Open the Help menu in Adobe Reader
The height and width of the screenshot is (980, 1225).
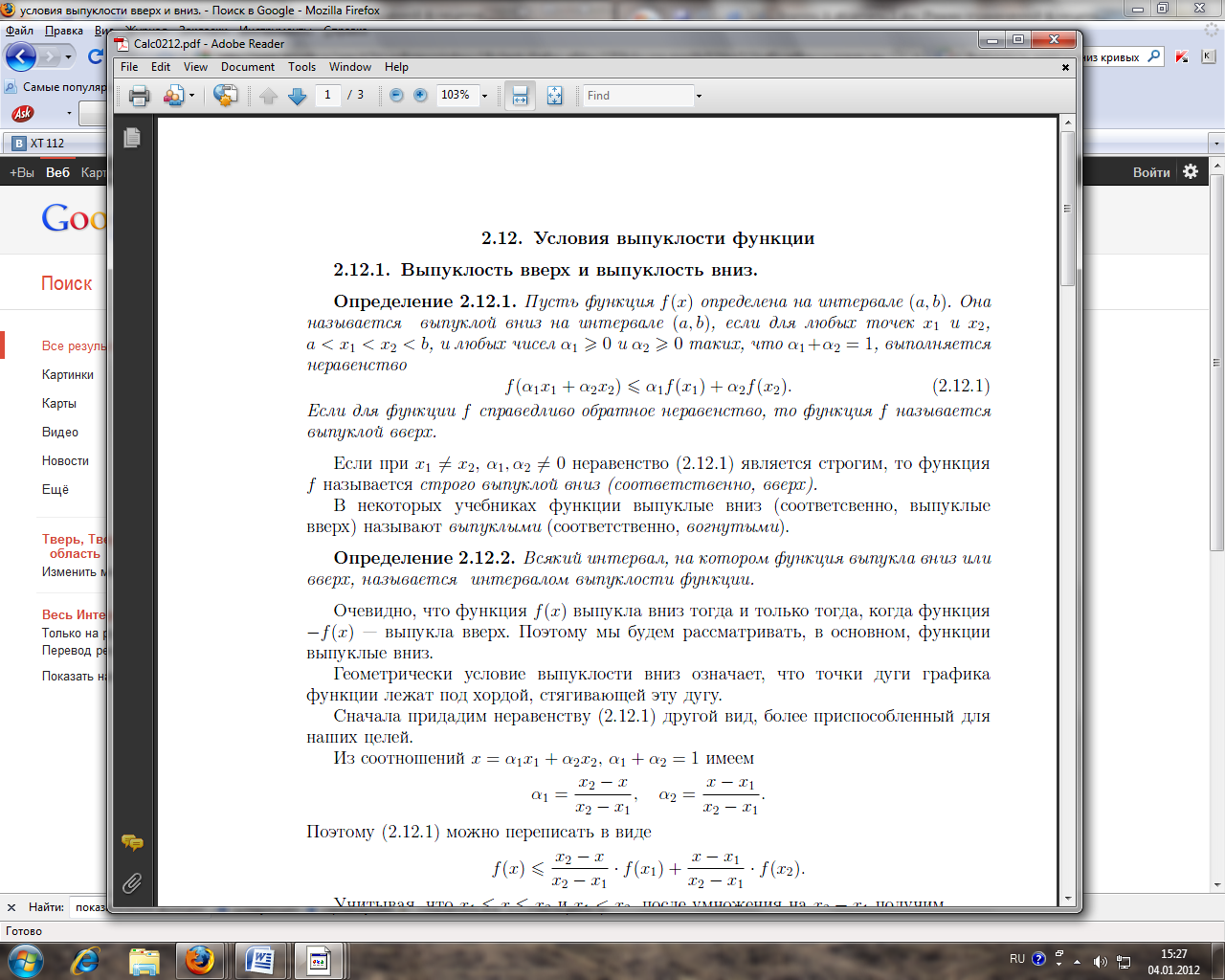[x=396, y=67]
